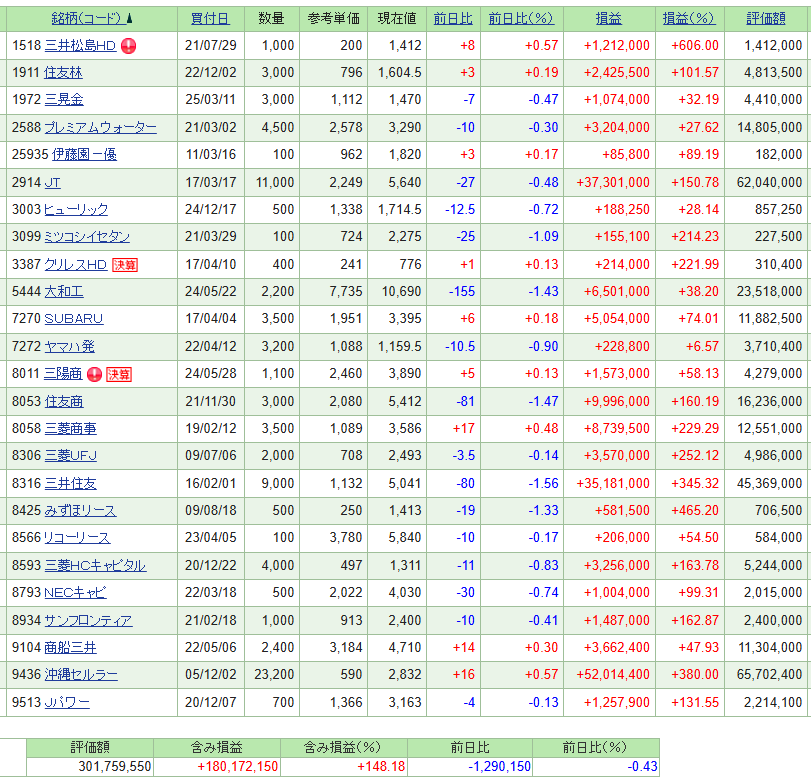Click the Jパワー stock link
The image size is (811, 784).
click(66, 703)
